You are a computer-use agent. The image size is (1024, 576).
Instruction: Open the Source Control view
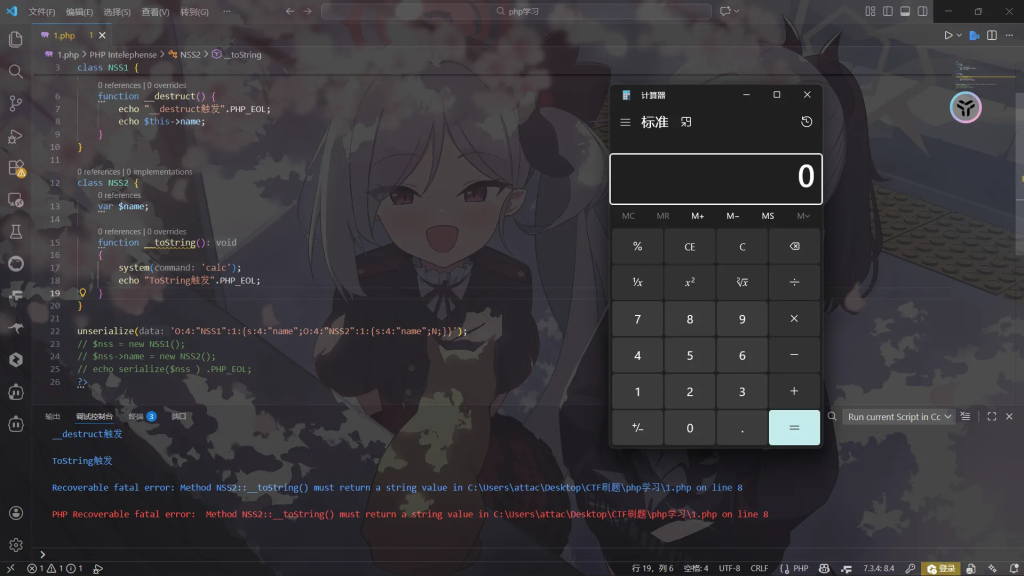coord(15,103)
